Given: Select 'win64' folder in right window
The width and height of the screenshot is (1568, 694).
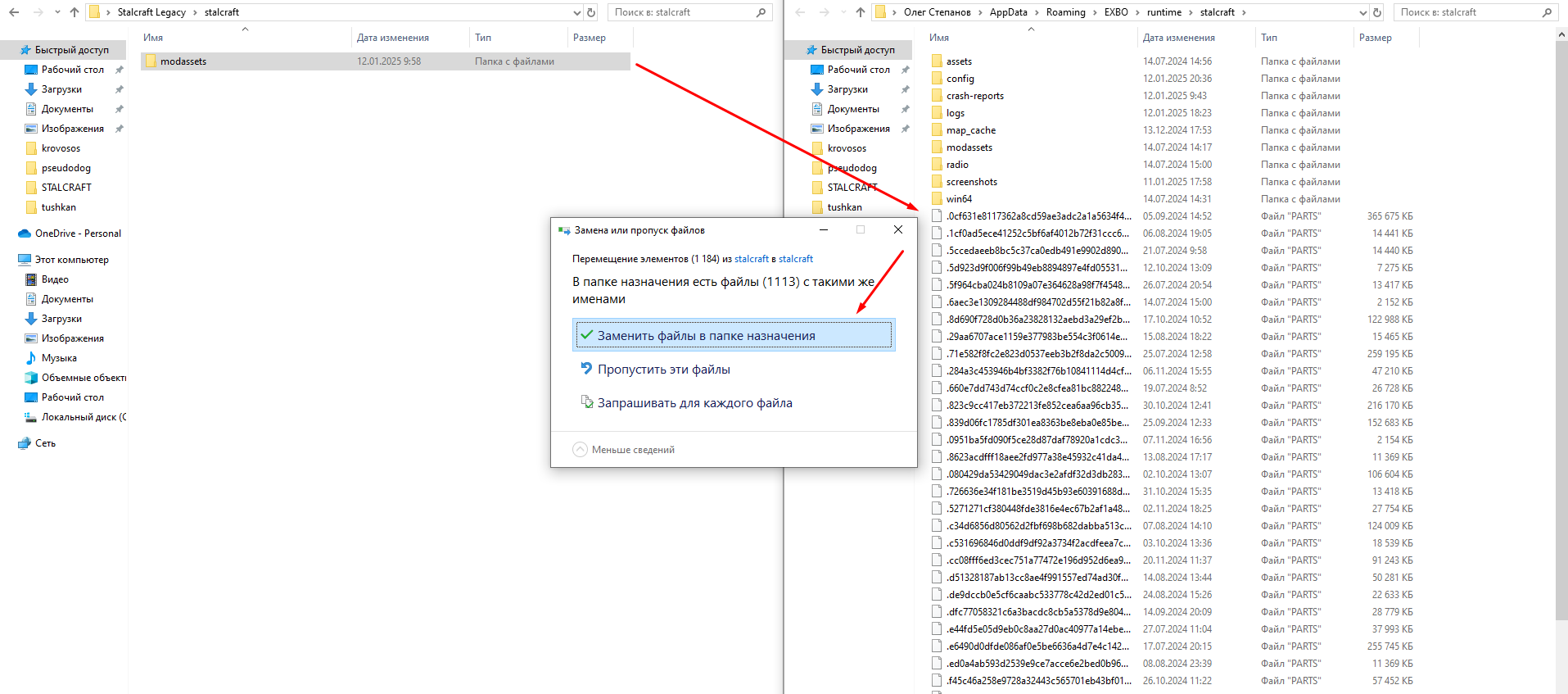Looking at the screenshot, I should 959,199.
